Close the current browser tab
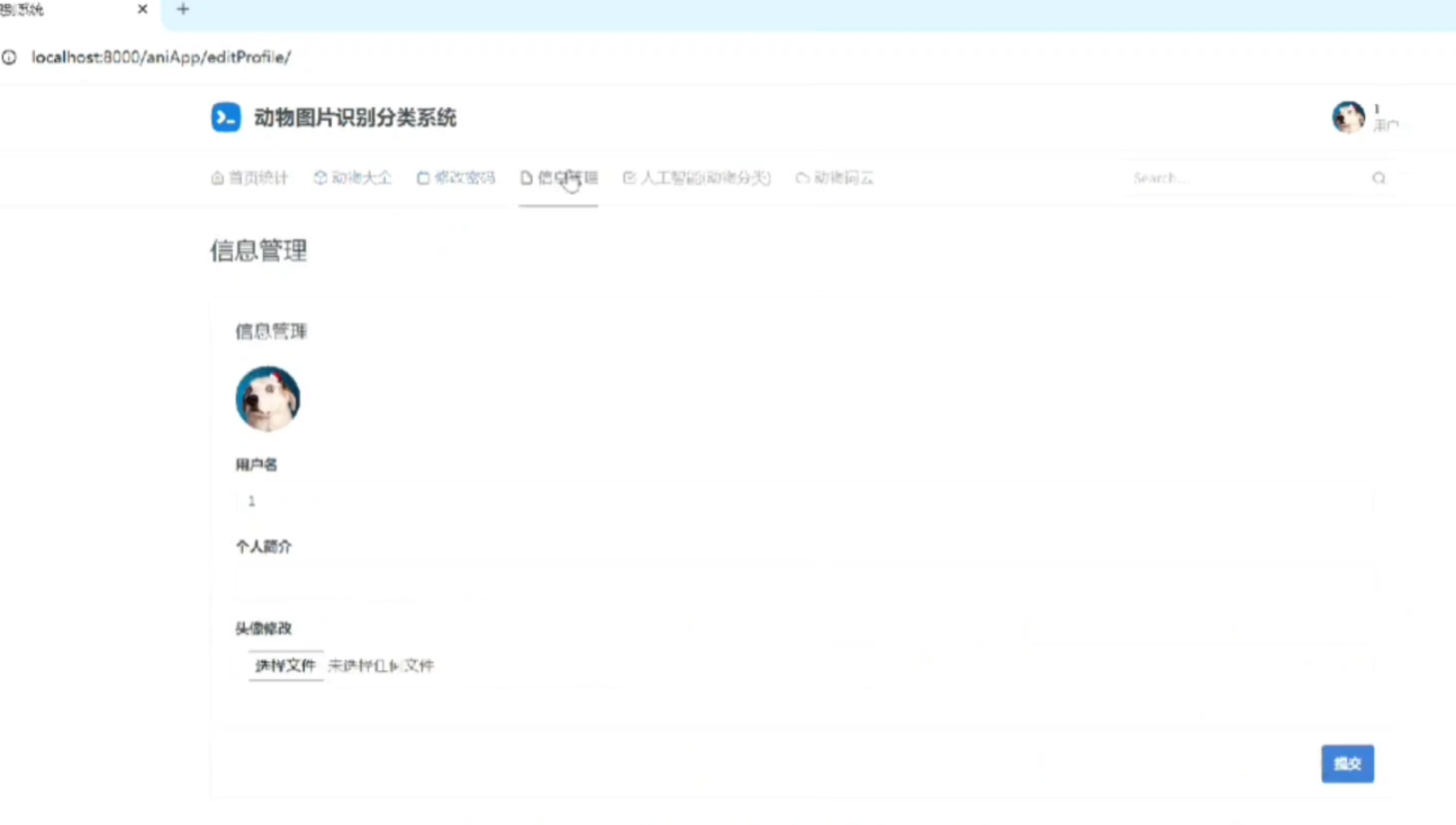This screenshot has height=825, width=1456. click(142, 10)
